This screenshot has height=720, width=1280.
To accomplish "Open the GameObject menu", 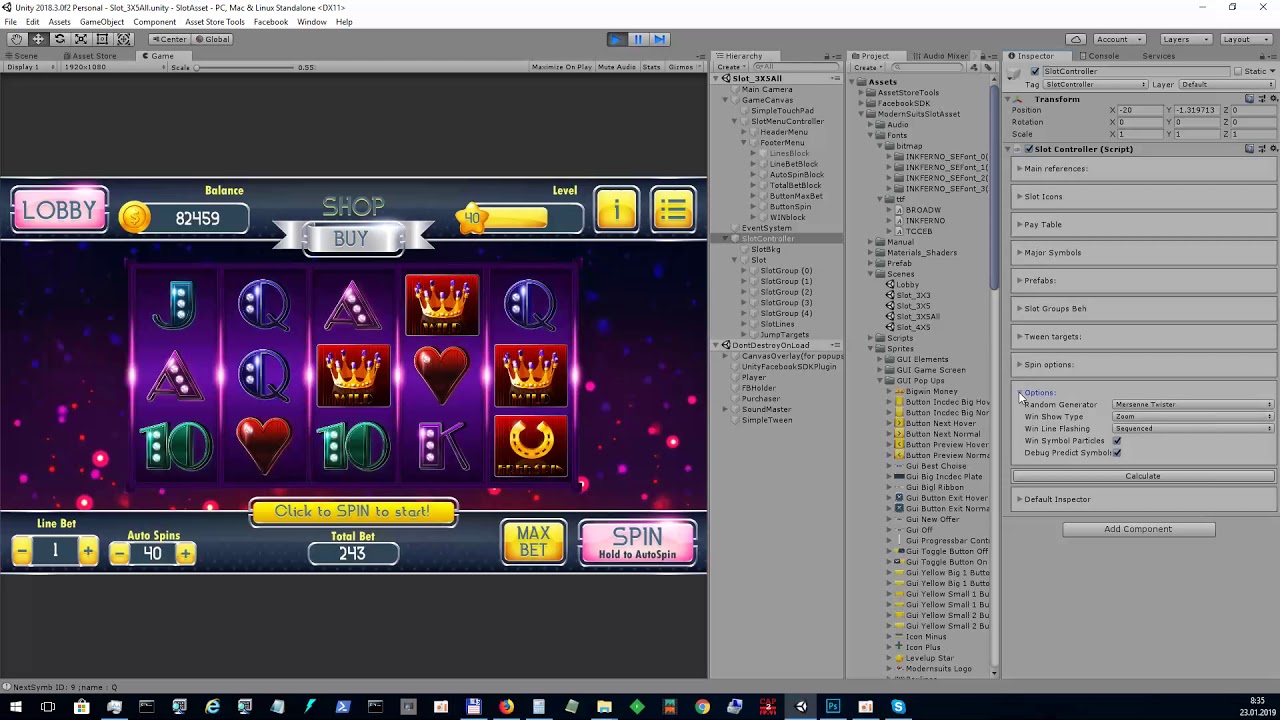I will (x=101, y=22).
